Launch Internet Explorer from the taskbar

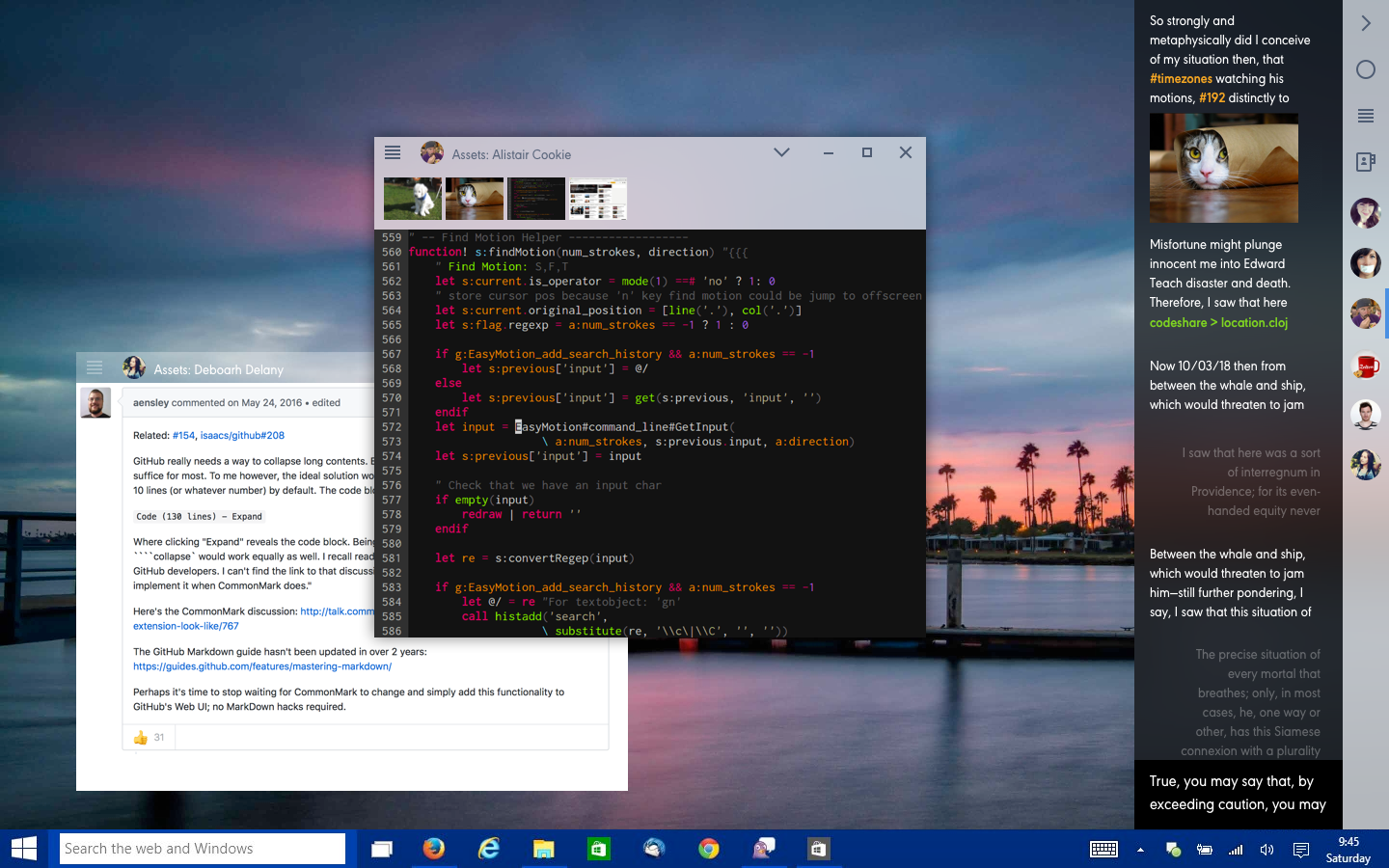tap(489, 849)
